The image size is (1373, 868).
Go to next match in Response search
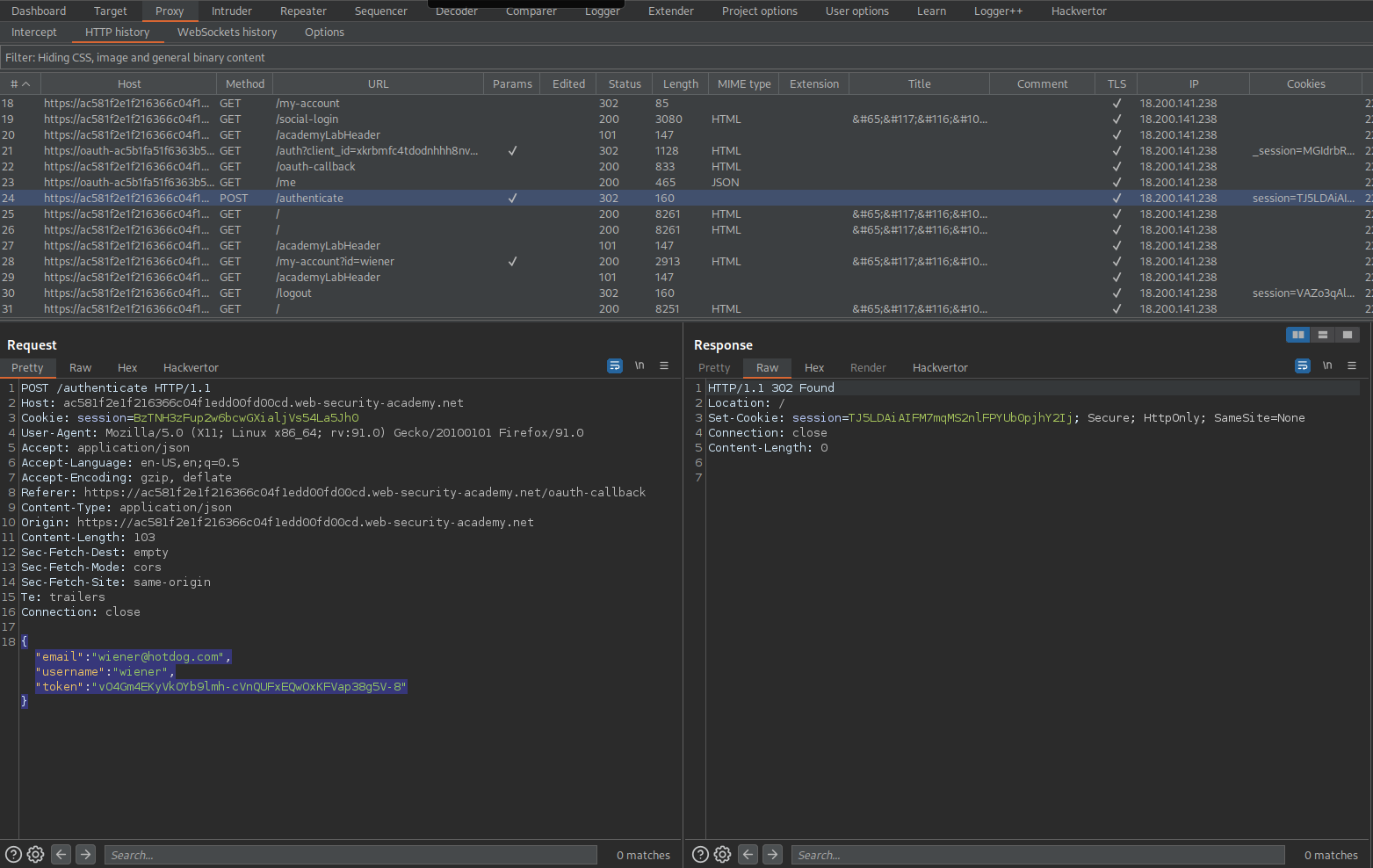pos(772,854)
